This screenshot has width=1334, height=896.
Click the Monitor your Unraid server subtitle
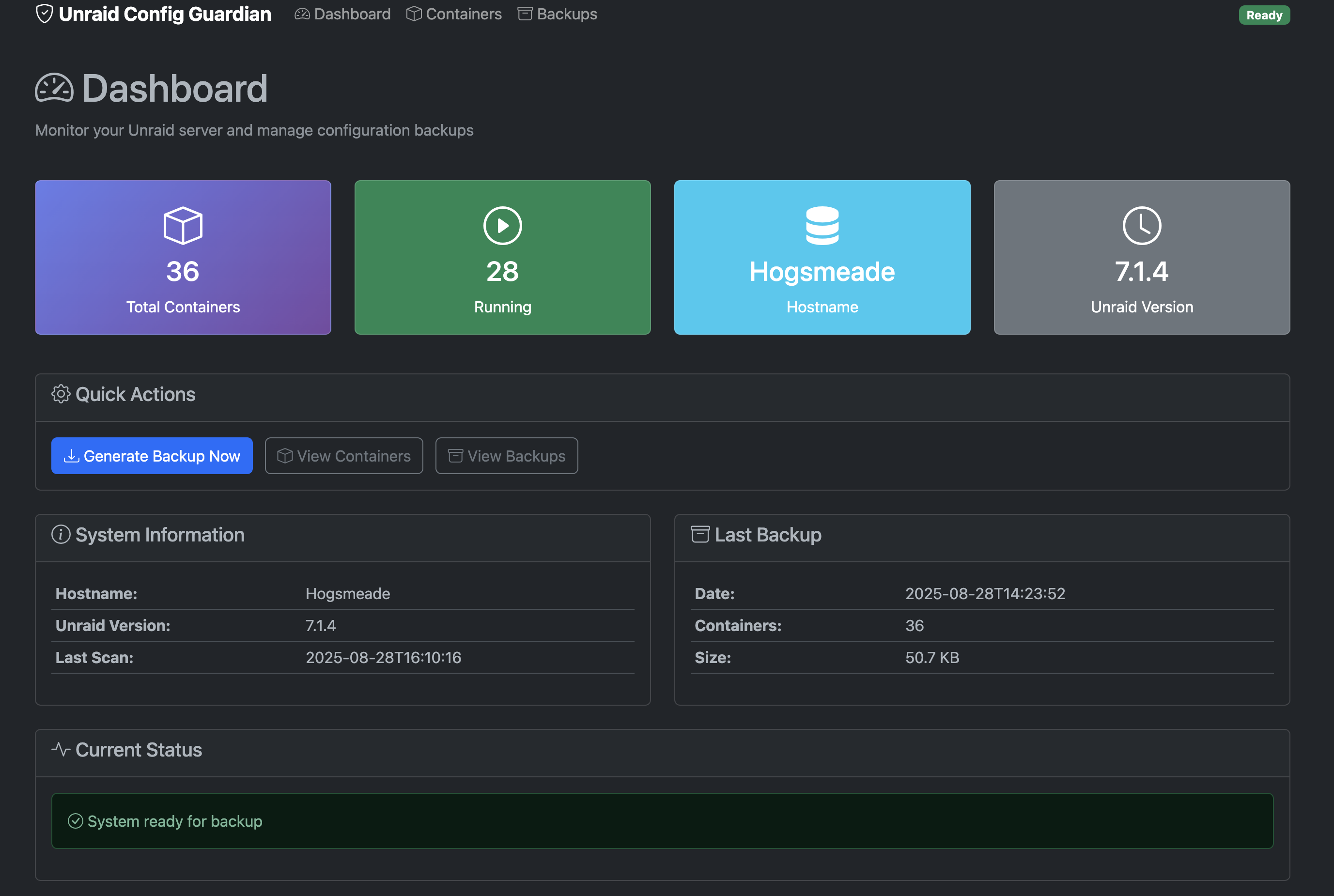(x=254, y=130)
